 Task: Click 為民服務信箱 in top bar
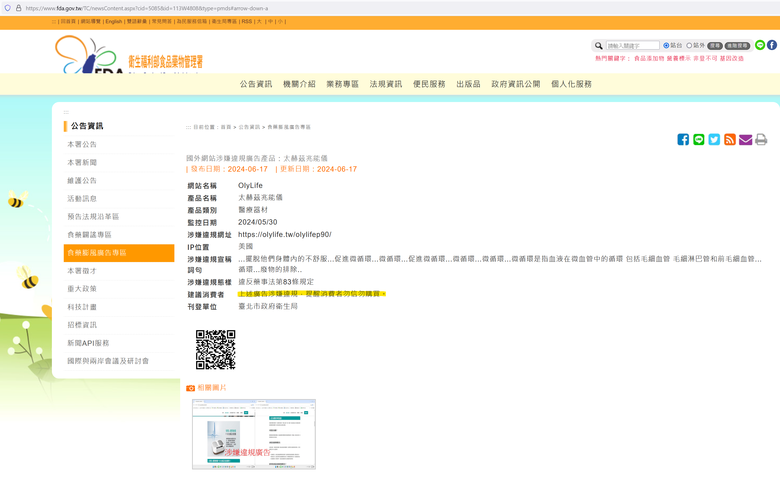point(192,21)
